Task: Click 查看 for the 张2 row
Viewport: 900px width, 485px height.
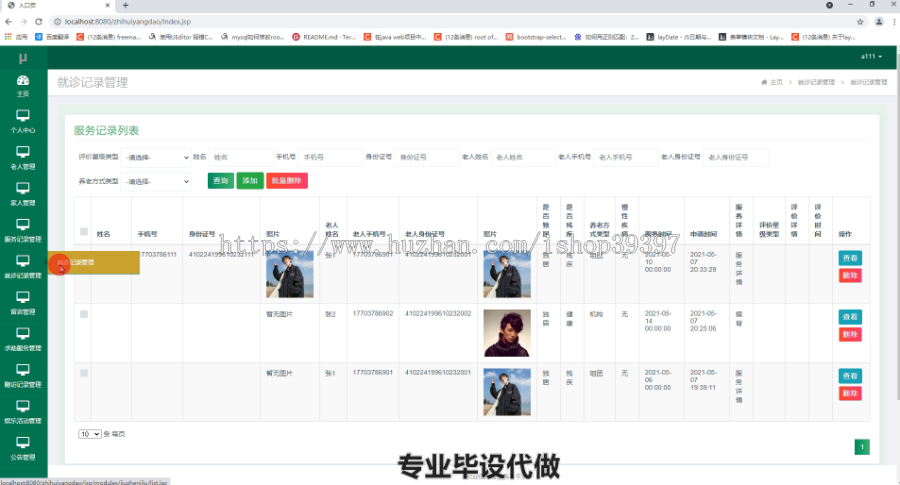Action: 849,317
